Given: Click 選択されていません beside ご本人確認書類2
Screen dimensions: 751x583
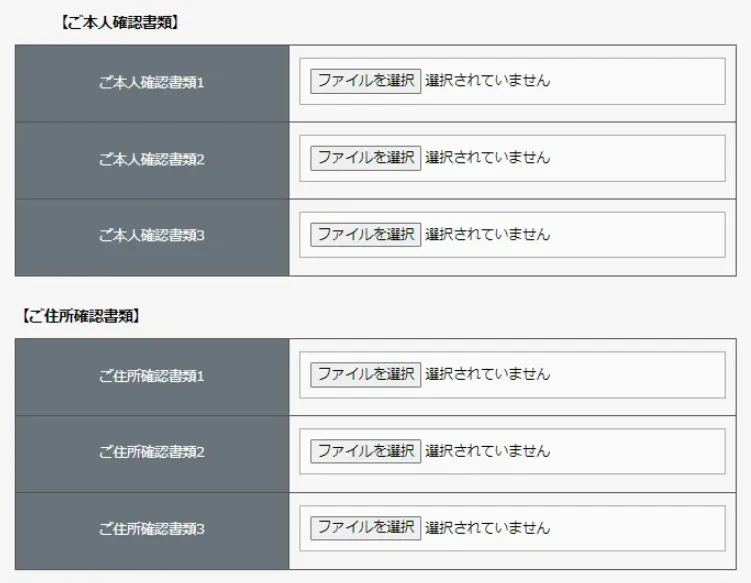Looking at the screenshot, I should tap(487, 158).
